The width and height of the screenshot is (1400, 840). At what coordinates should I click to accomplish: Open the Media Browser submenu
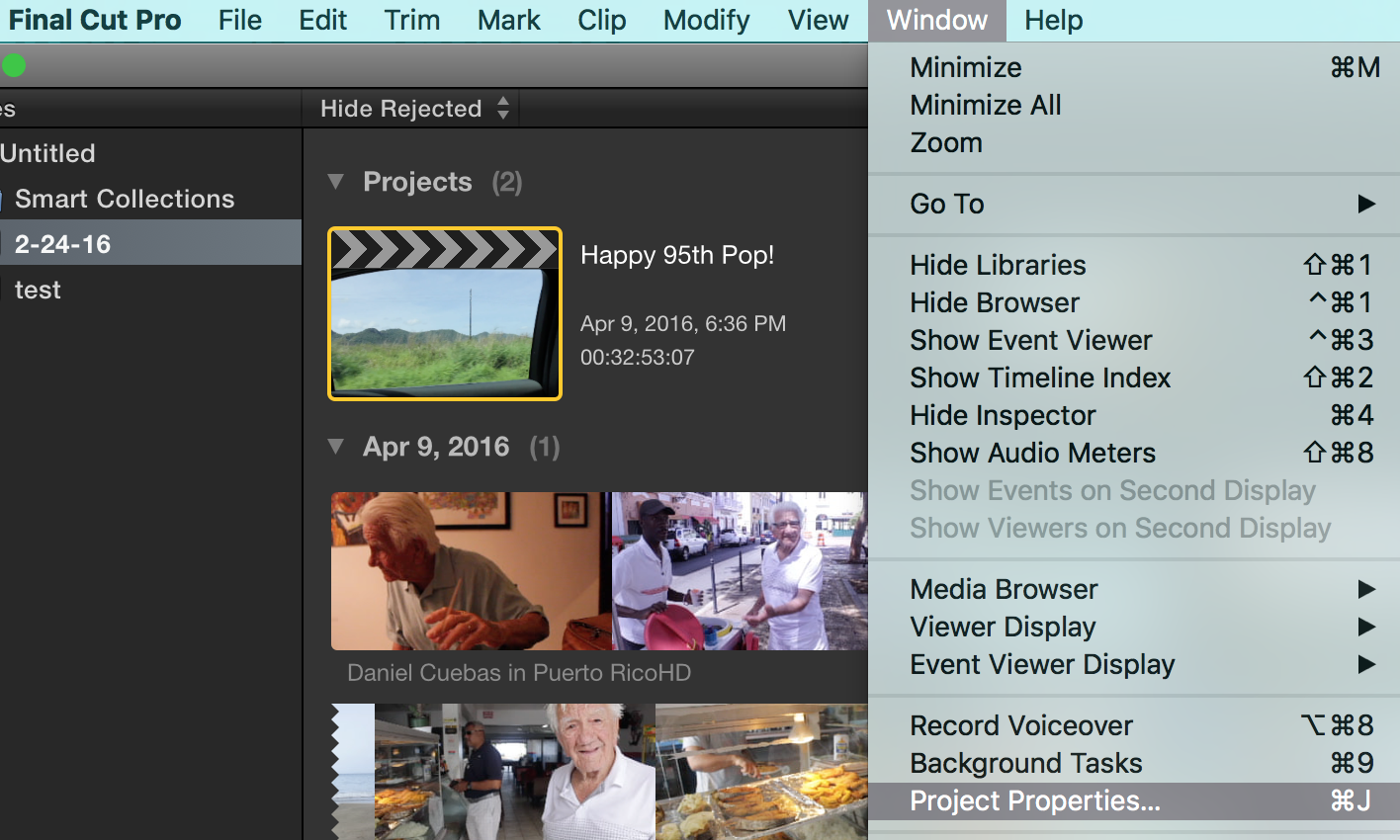(x=1134, y=589)
